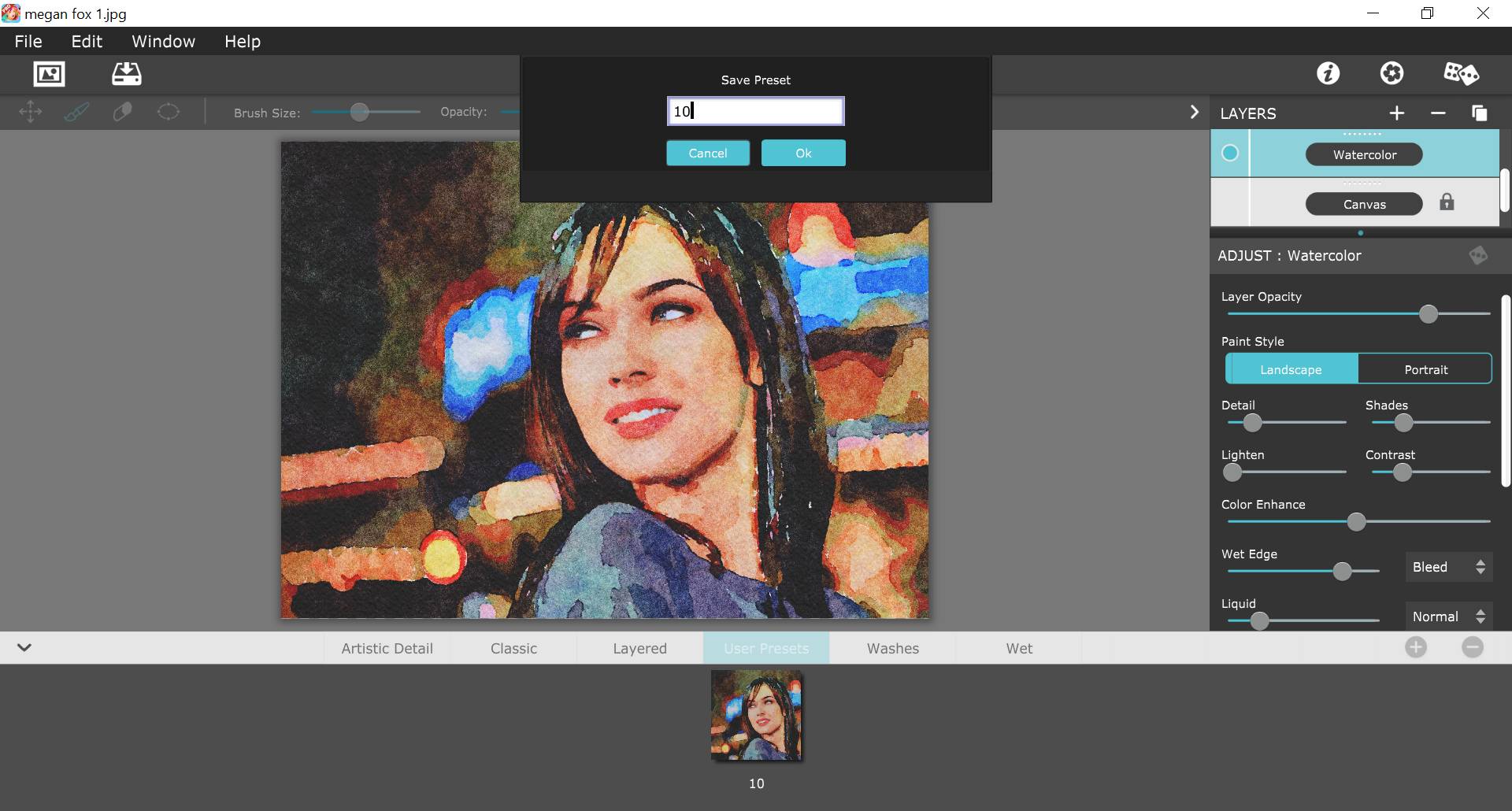The height and width of the screenshot is (811, 1512).
Task: Click the Wet Edge slider handle
Action: pyautogui.click(x=1342, y=571)
